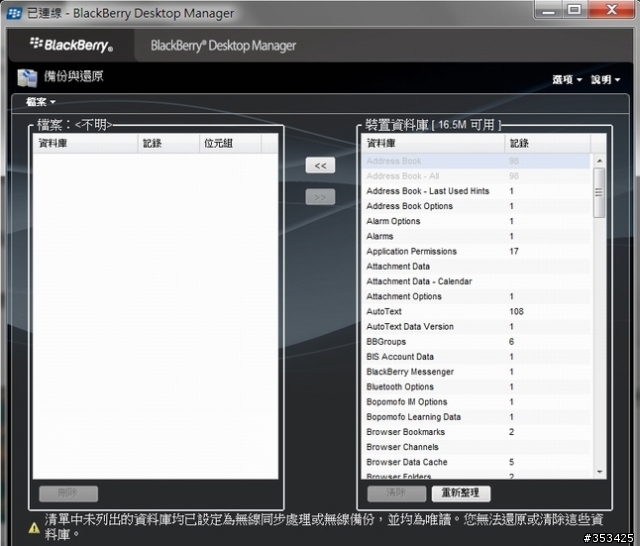The height and width of the screenshot is (546, 640).
Task: Click the 清除 (Clear) button under device databases
Action: tap(396, 493)
